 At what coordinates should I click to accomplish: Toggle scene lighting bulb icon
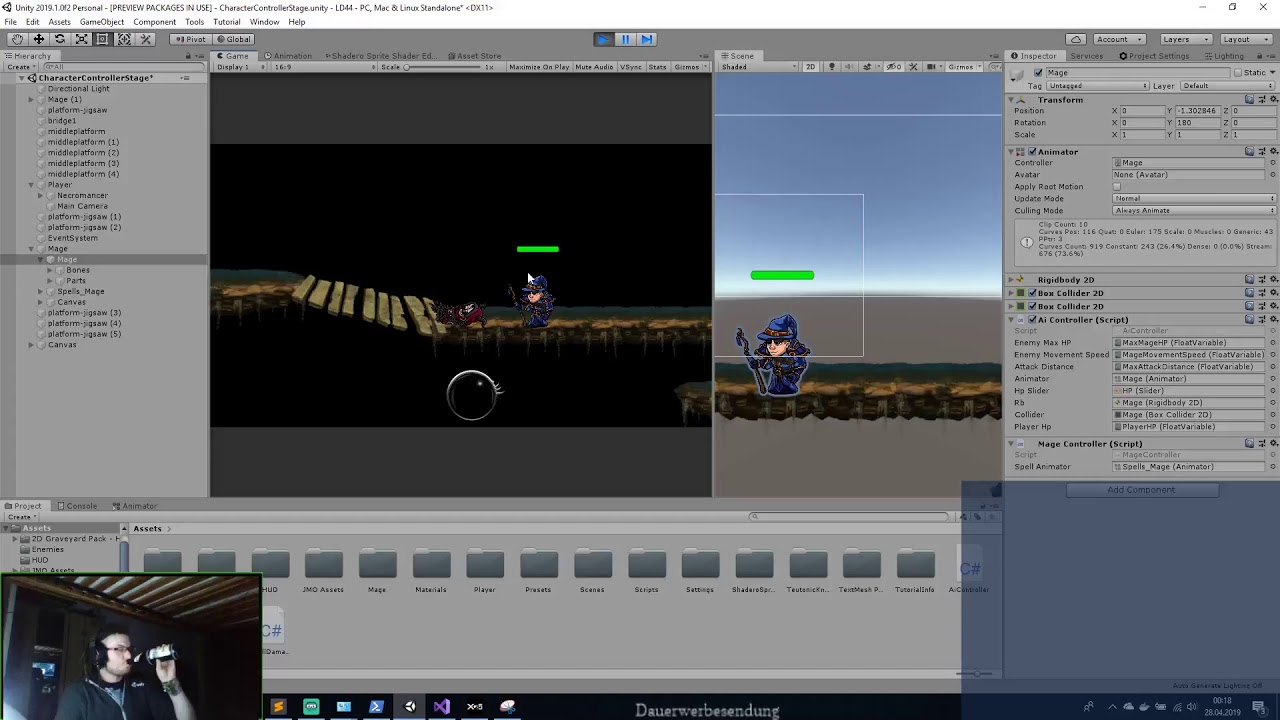click(x=831, y=67)
